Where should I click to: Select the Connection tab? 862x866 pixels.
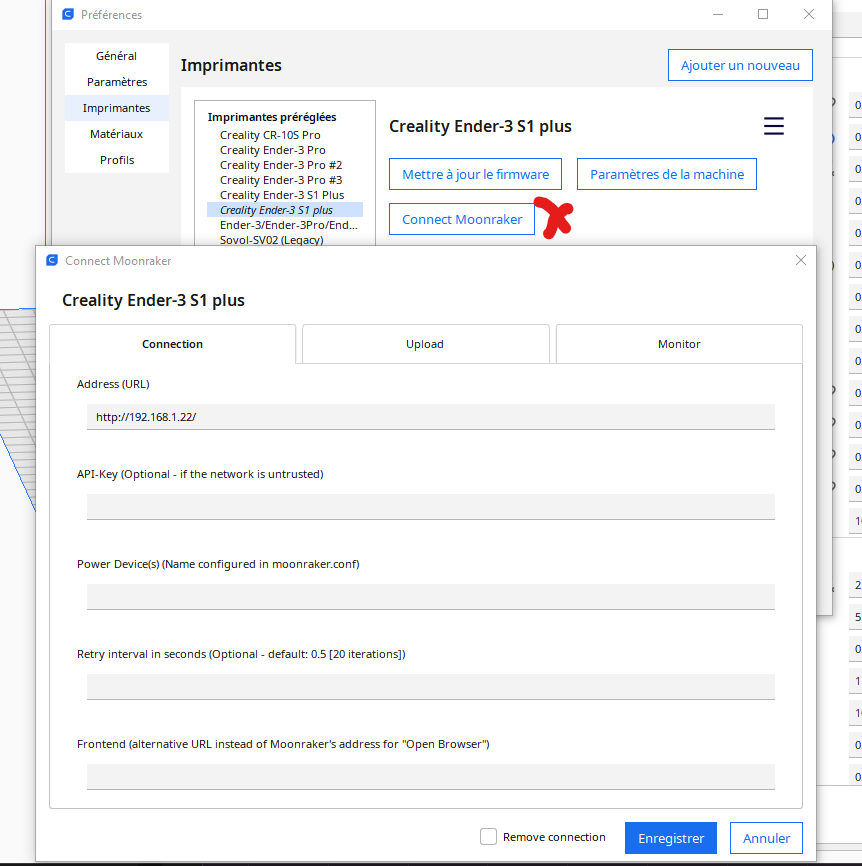coord(172,344)
